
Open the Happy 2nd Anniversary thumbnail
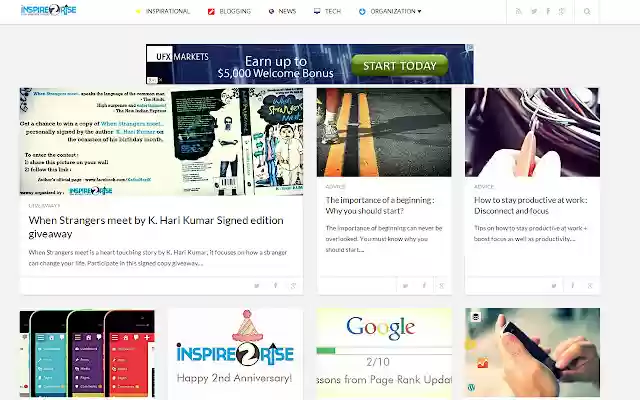tap(235, 354)
